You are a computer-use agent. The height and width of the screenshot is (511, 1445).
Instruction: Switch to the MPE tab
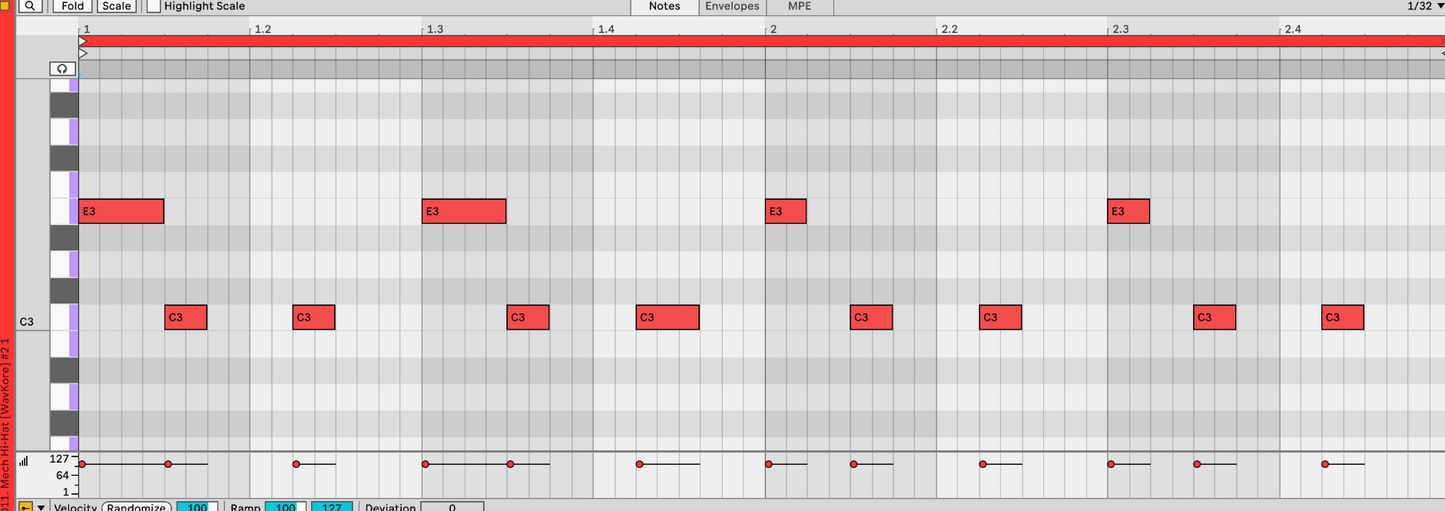click(x=800, y=6)
